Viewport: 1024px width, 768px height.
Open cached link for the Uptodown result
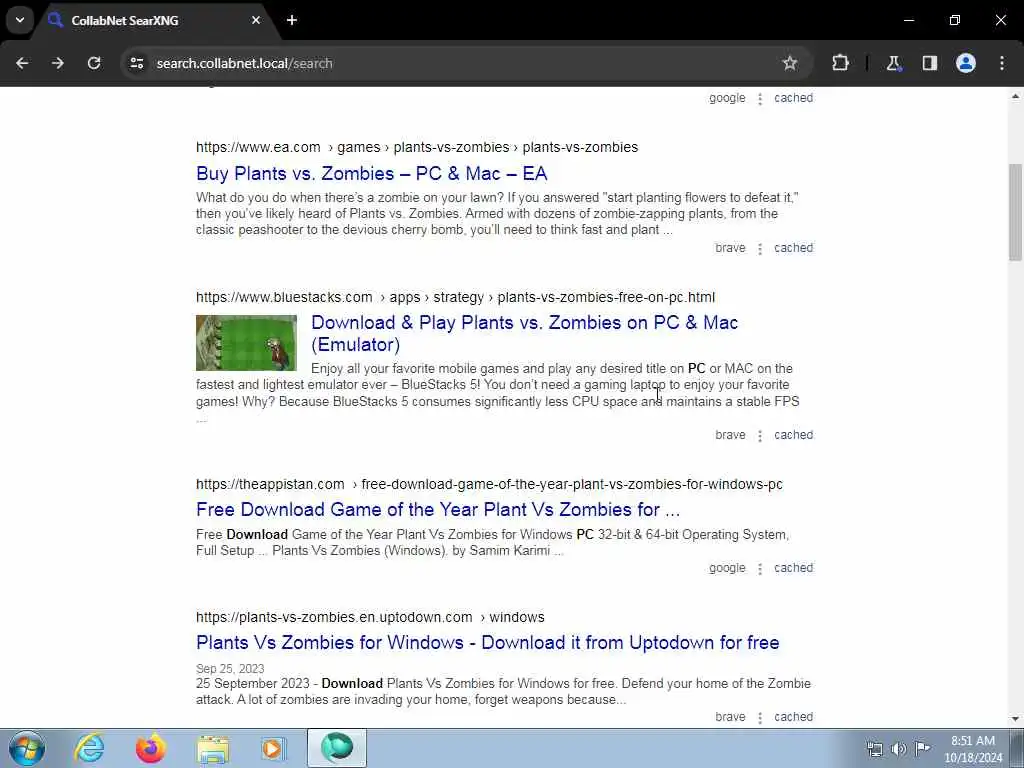coord(793,717)
